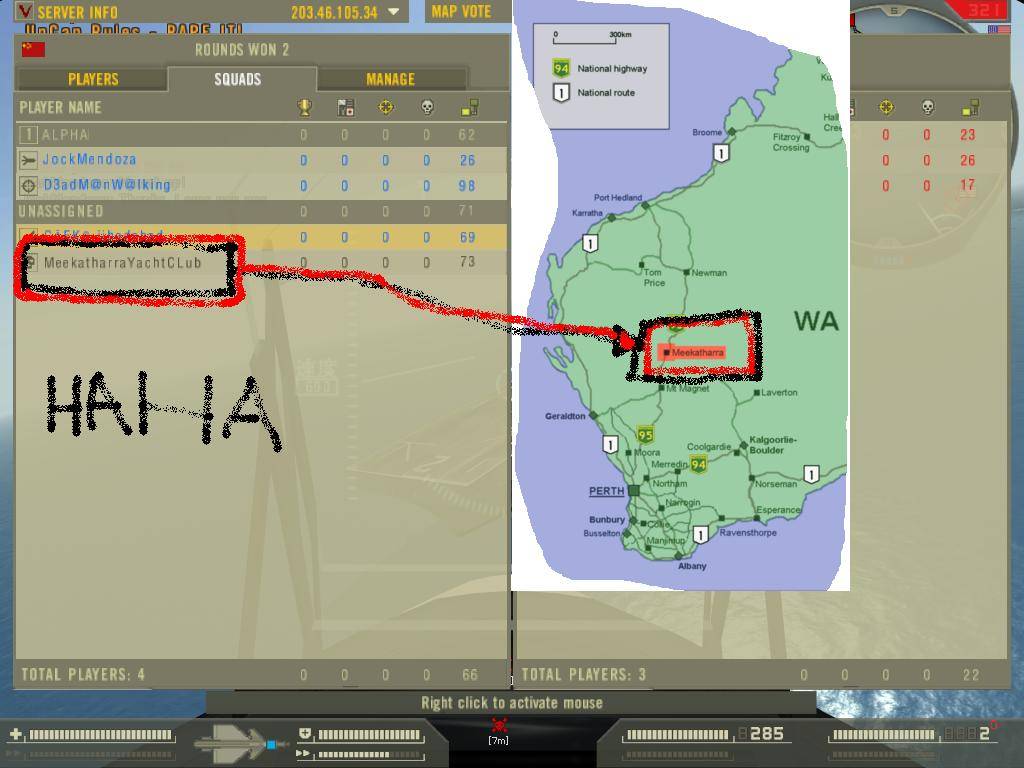Image resolution: width=1024 pixels, height=768 pixels.
Task: Open the 203.46.105.34 server selector
Action: [334, 12]
